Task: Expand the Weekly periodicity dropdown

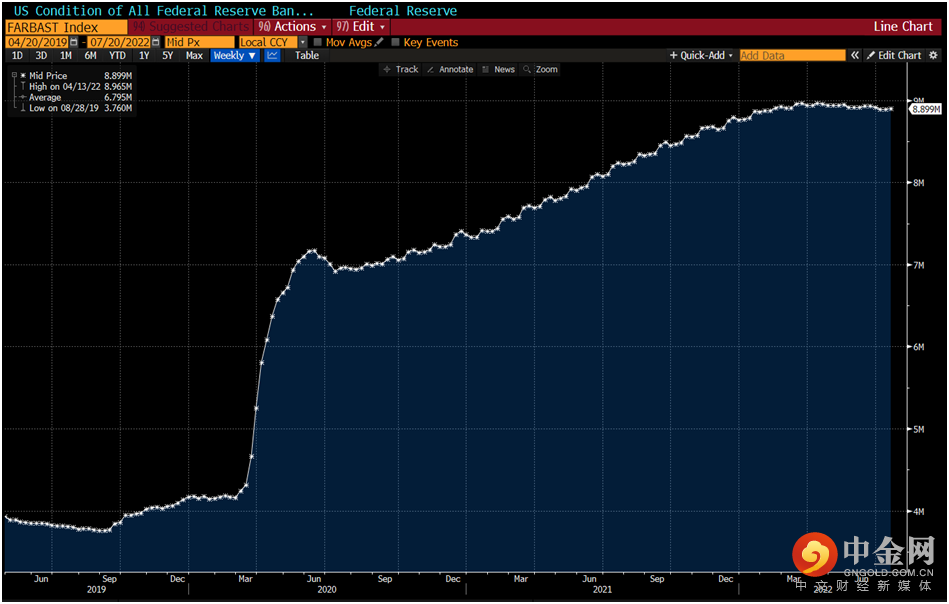Action: pos(235,56)
